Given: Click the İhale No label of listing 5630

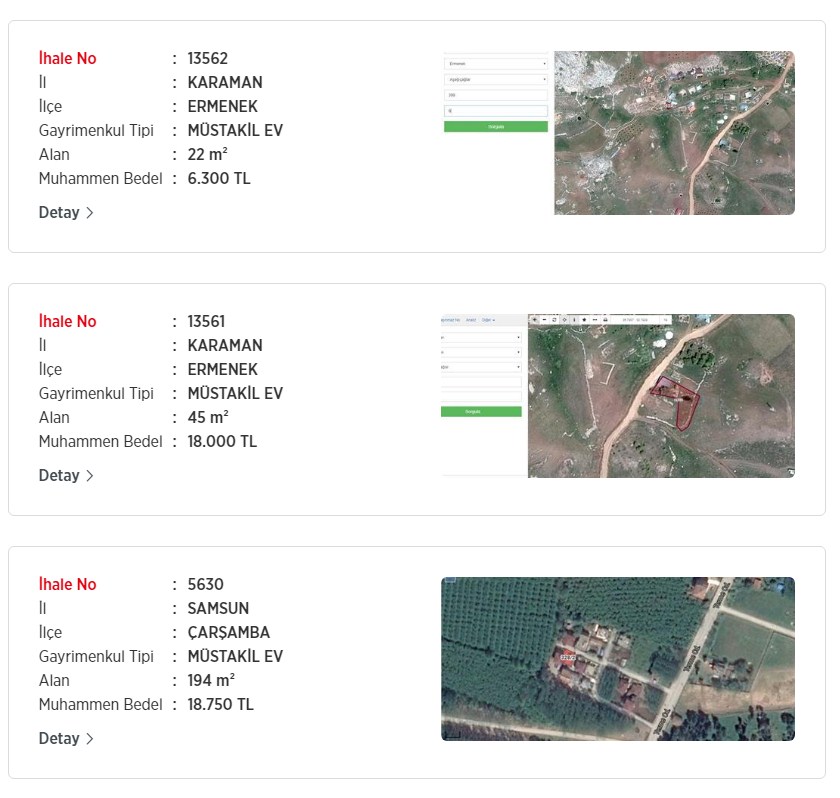Looking at the screenshot, I should pos(67,585).
